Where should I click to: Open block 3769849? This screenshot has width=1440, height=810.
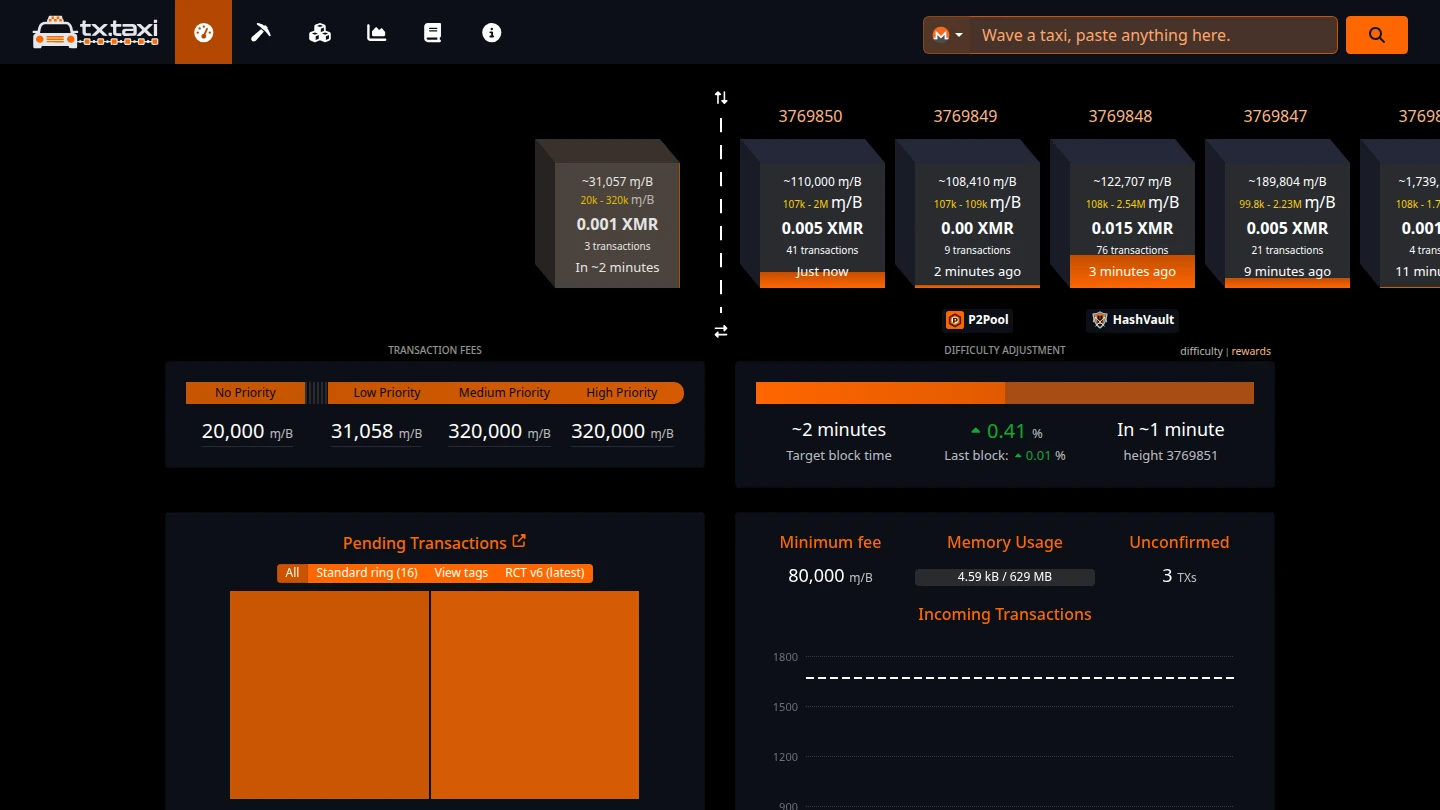967,213
